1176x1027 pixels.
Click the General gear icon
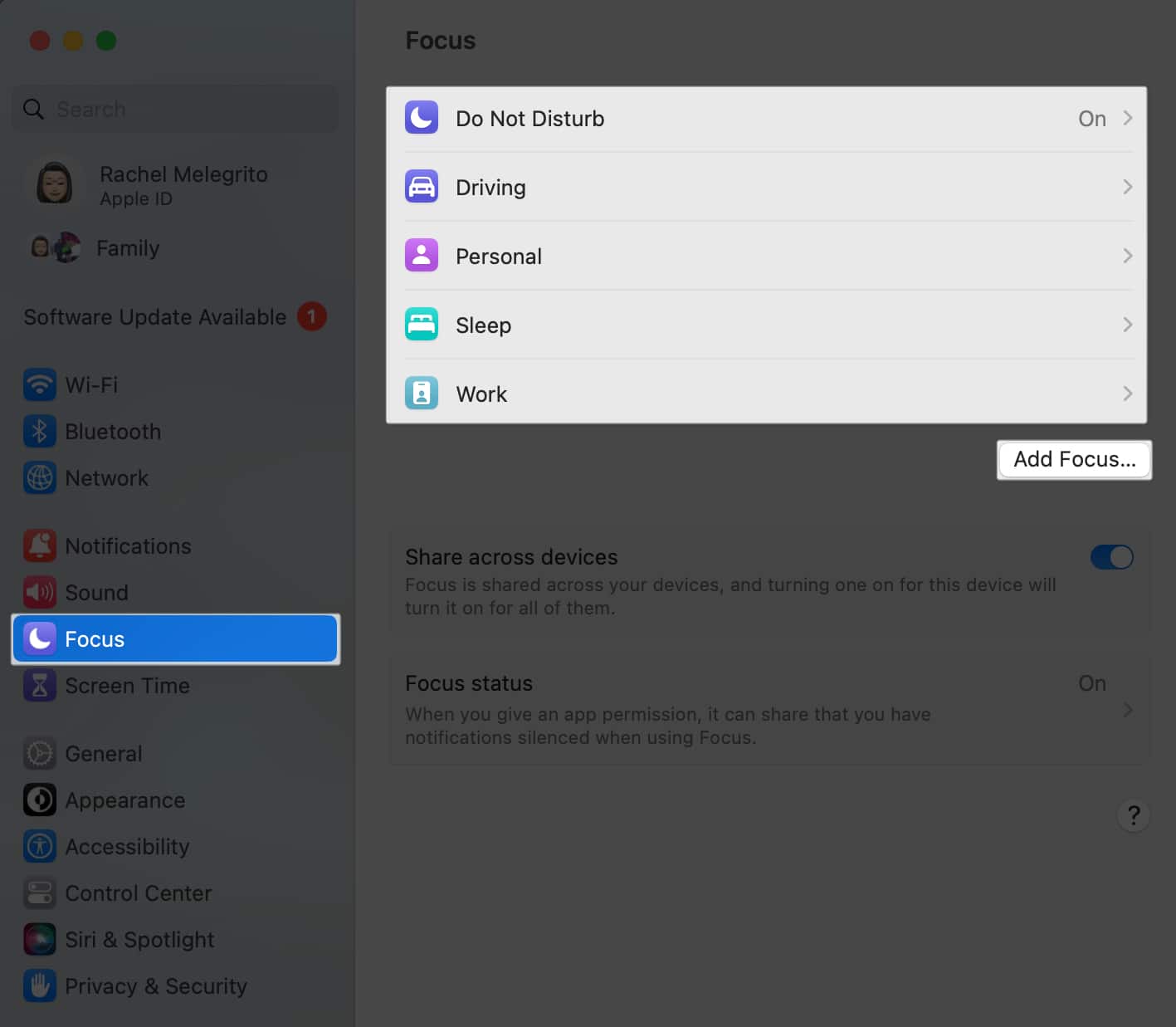pos(40,754)
